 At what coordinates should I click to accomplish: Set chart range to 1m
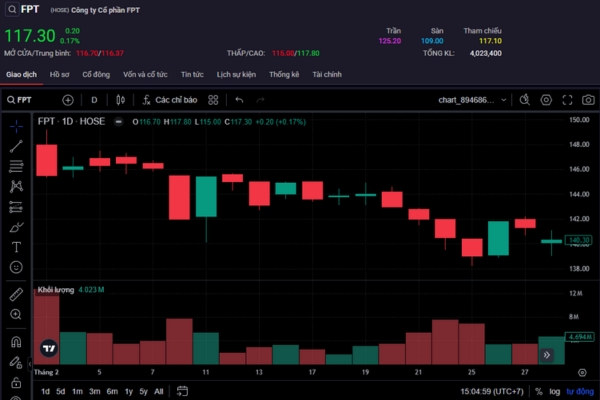tap(77, 391)
